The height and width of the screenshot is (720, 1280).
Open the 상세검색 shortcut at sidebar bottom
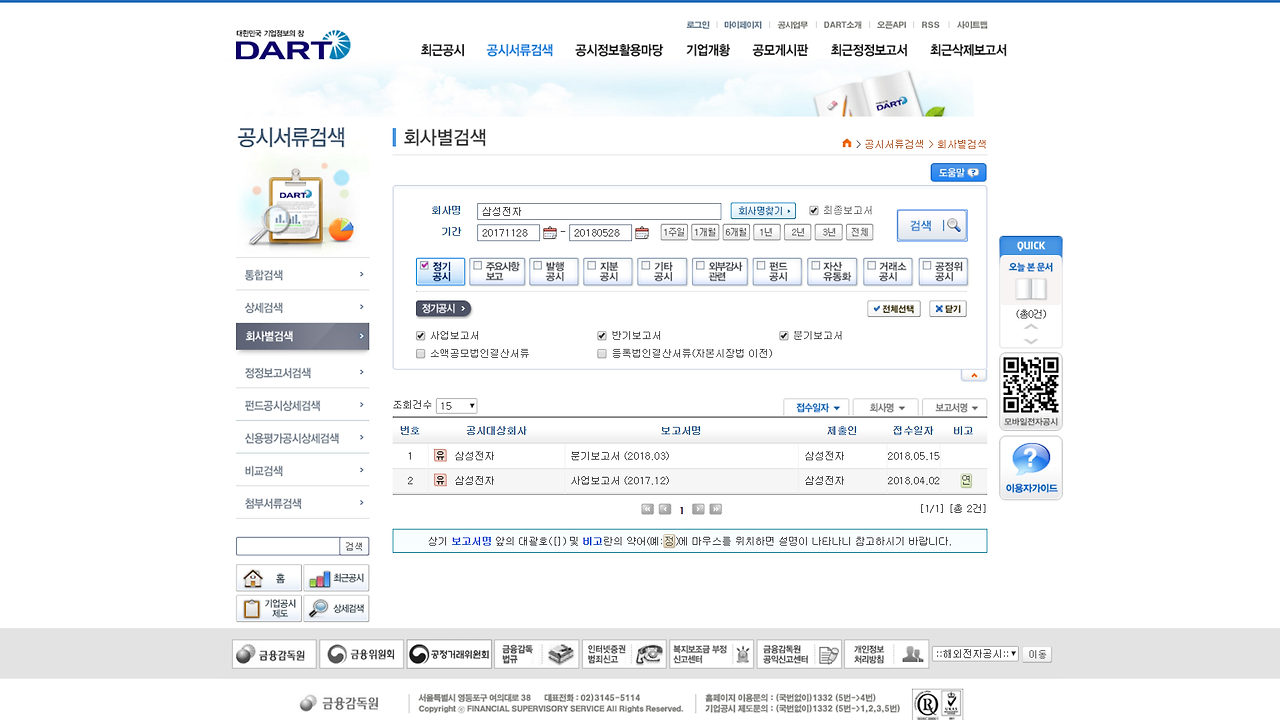(x=336, y=608)
